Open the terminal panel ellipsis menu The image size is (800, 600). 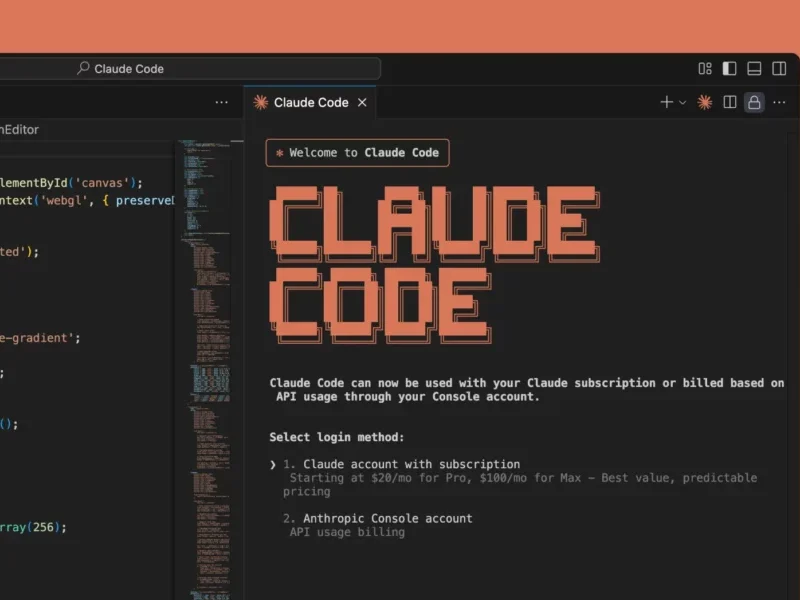pyautogui.click(x=779, y=102)
